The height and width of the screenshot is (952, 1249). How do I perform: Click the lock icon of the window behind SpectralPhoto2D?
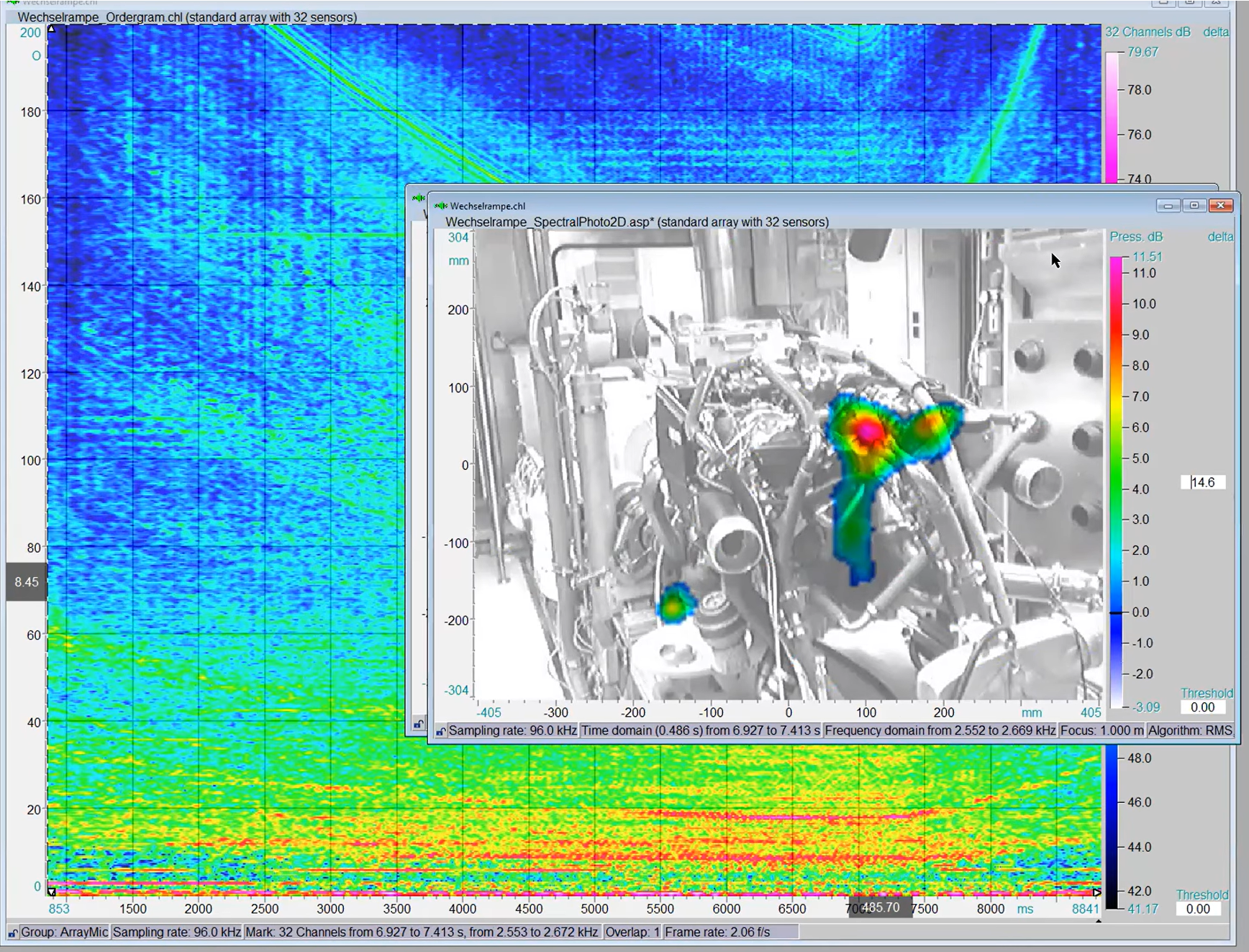tap(418, 724)
